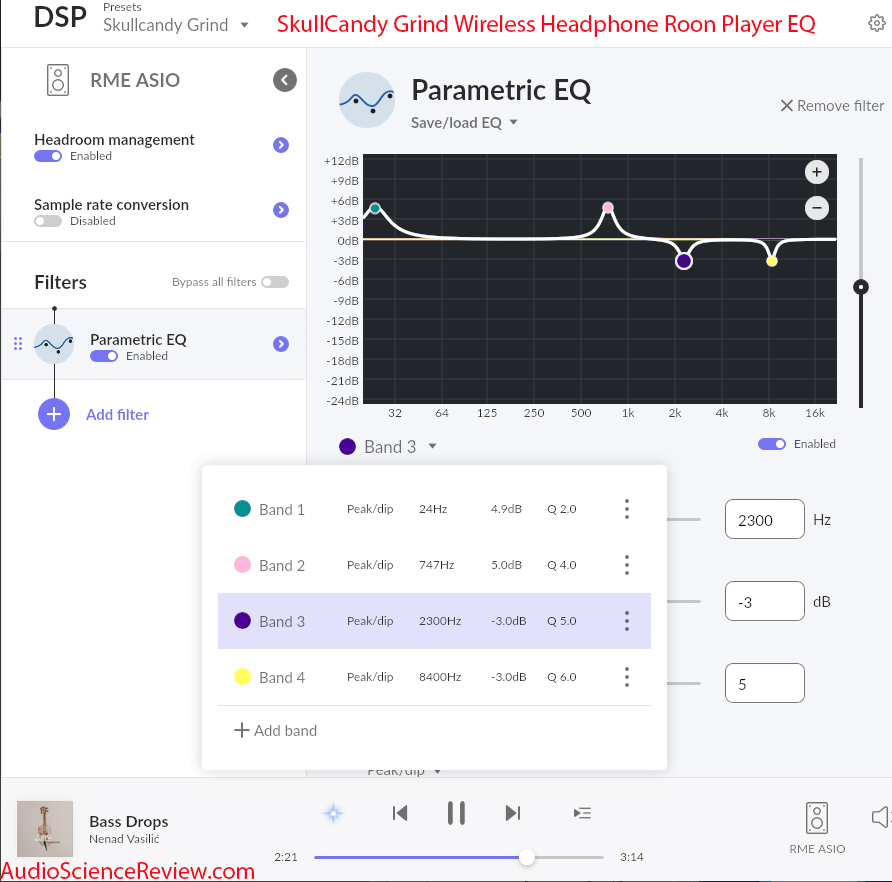
Task: Open DSP settings gear icon
Action: 876,23
